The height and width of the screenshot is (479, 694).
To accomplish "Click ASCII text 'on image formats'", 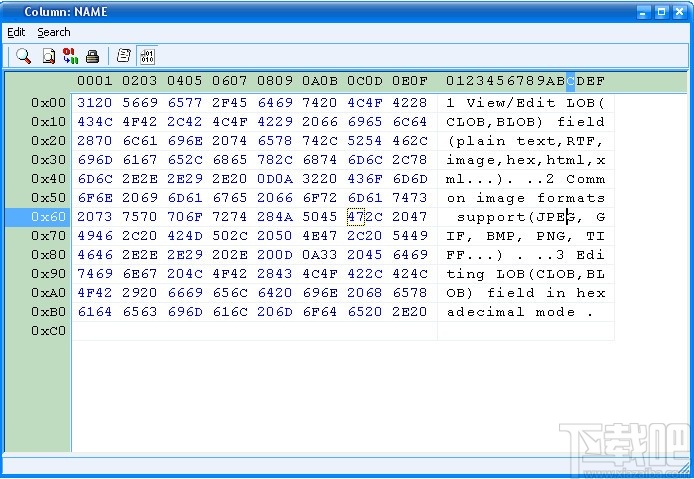I will 525,198.
